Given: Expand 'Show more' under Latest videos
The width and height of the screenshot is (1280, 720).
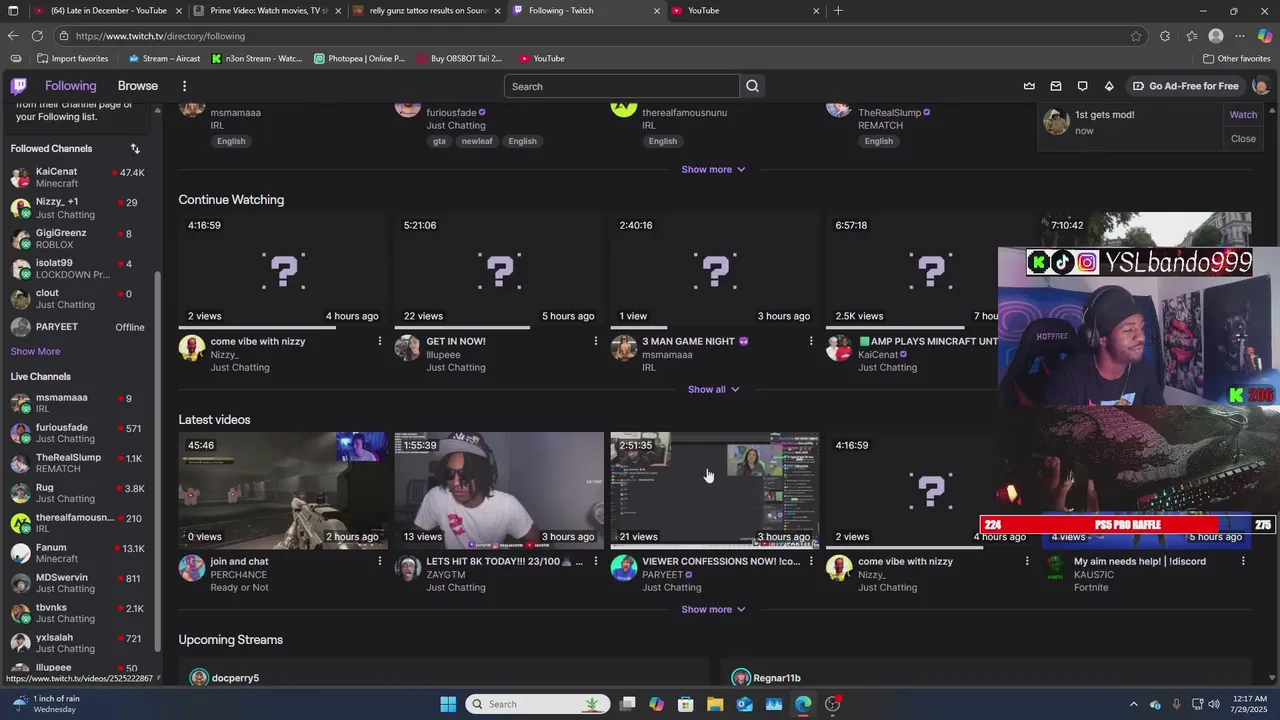Looking at the screenshot, I should 713,609.
